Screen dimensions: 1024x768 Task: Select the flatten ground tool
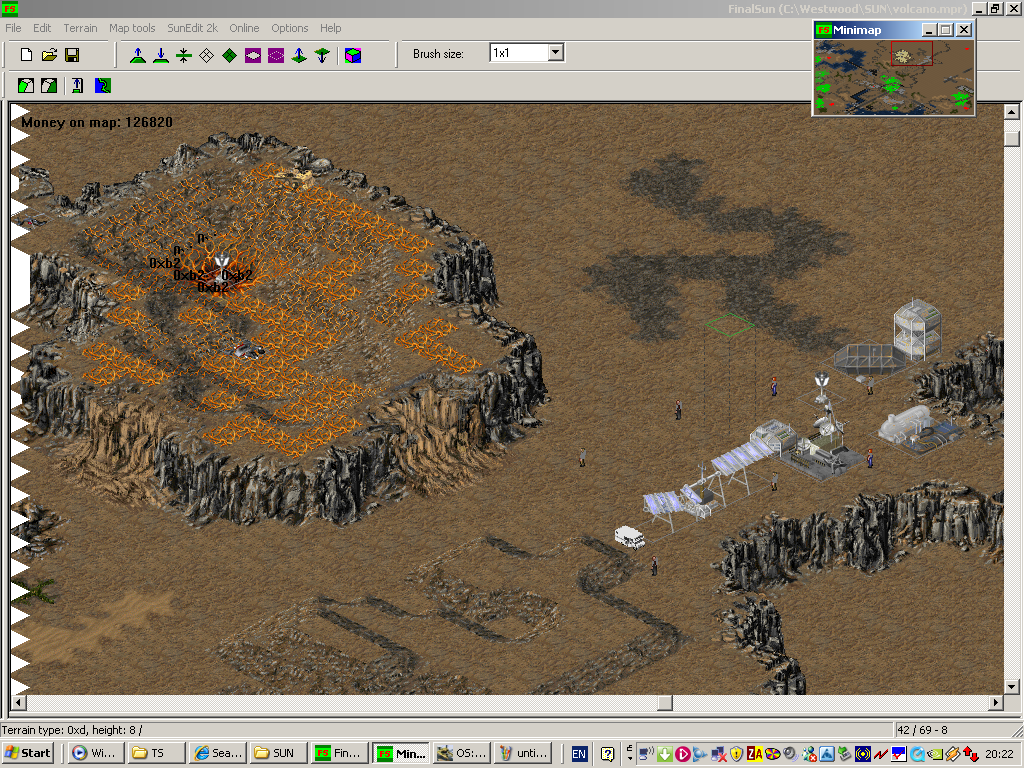184,56
